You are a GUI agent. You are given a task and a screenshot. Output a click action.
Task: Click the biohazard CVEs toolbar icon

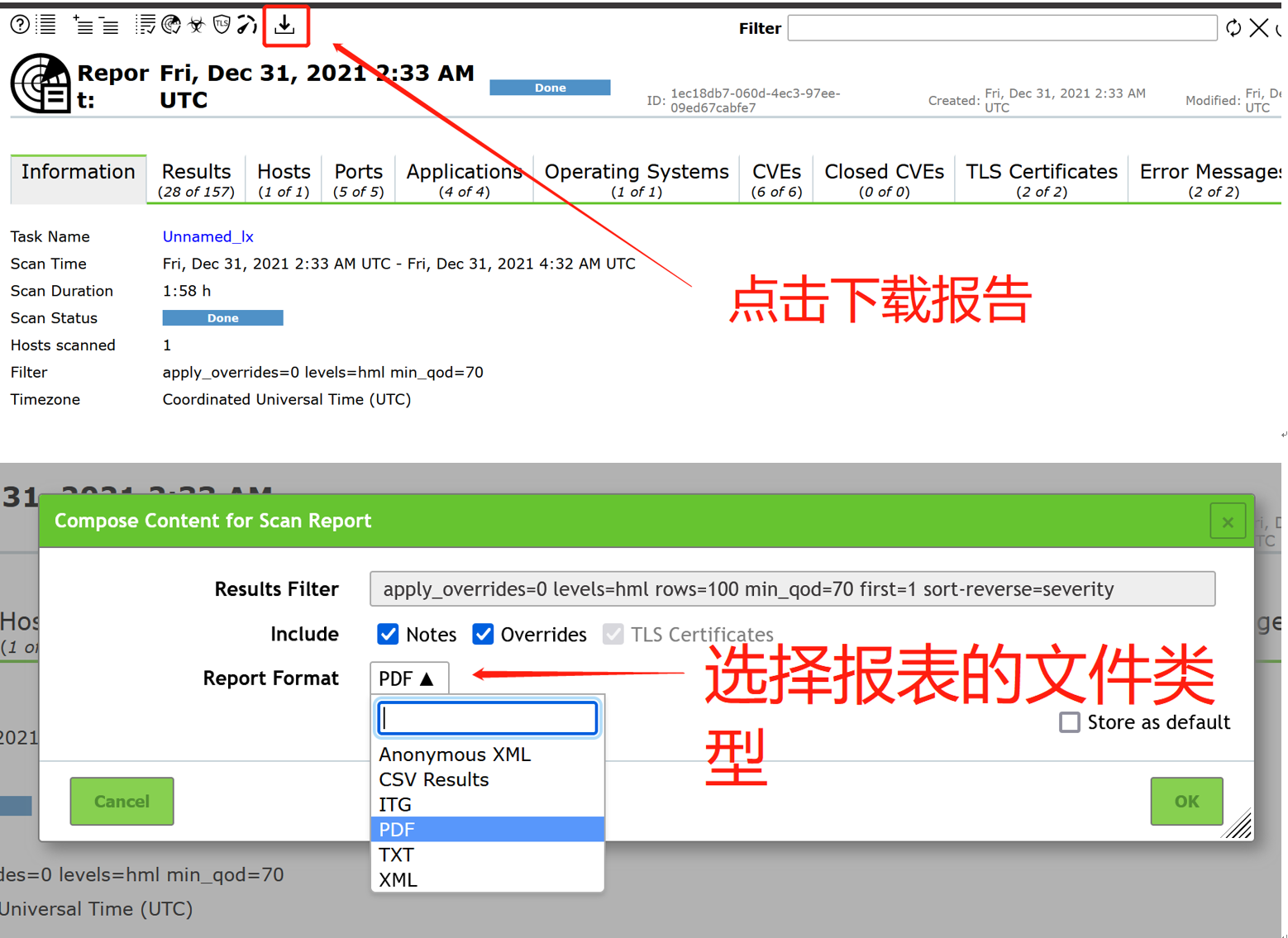pos(196,24)
